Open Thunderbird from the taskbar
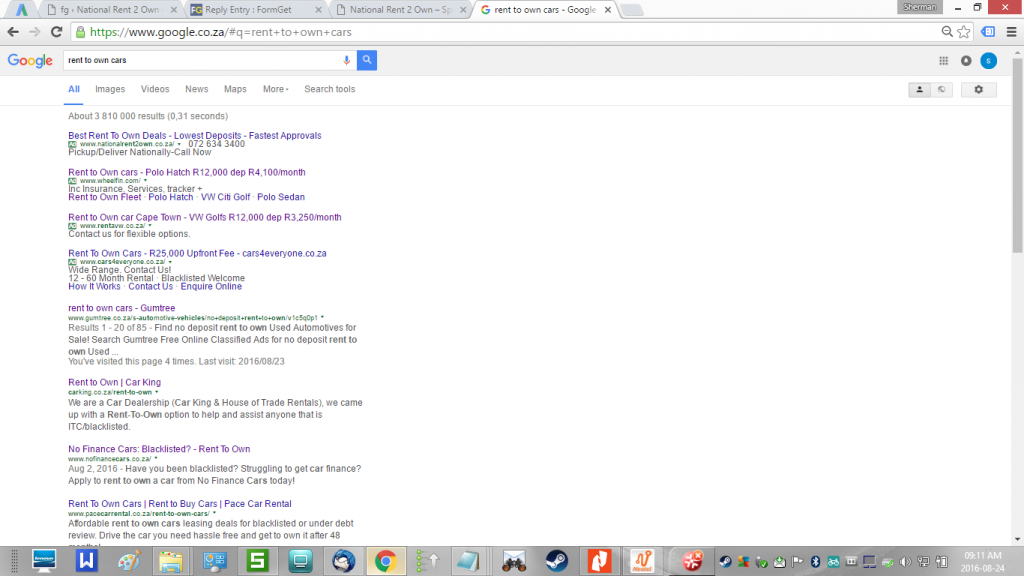This screenshot has height=576, width=1024. coord(343,561)
